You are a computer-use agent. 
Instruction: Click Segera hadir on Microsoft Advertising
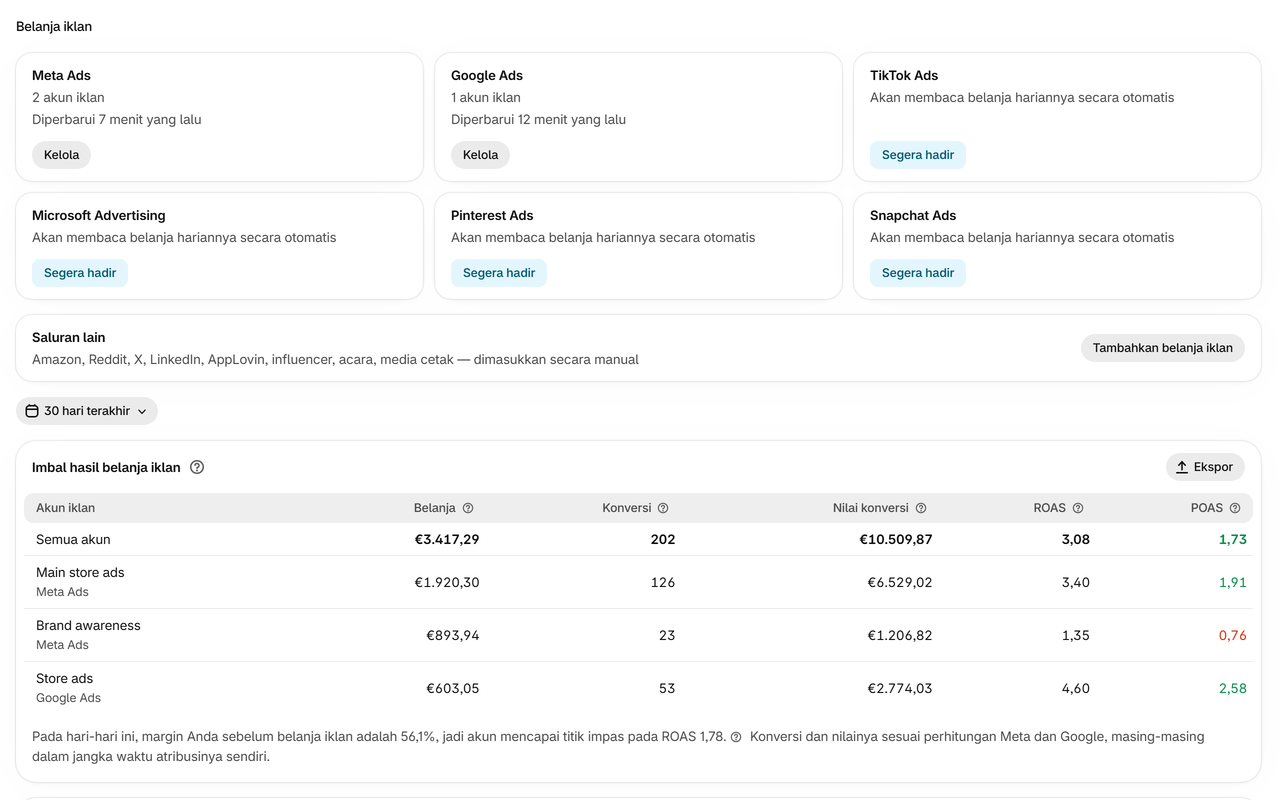80,273
